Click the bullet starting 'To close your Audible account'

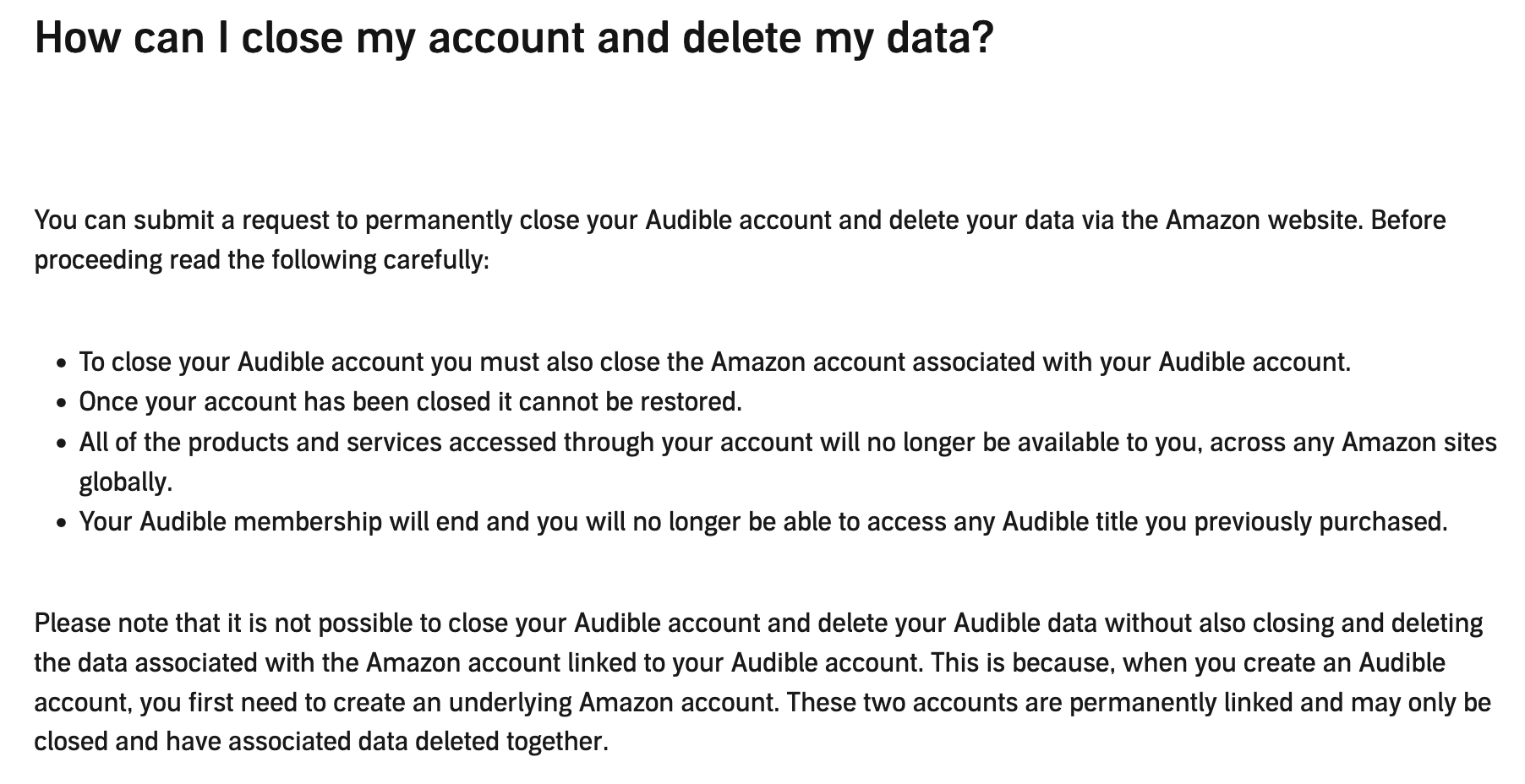coord(714,362)
